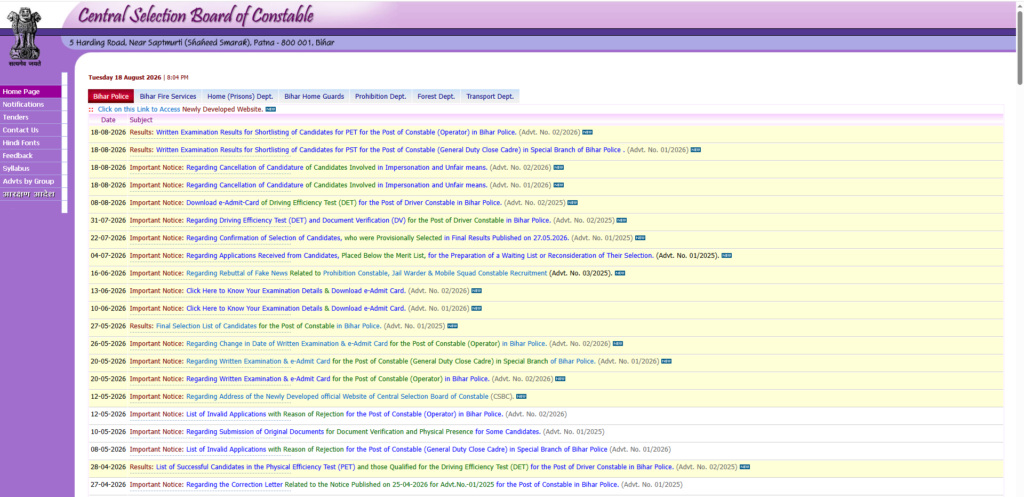Viewport: 1024px width, 497px height.
Task: Open Change in Date of Written Examination notice
Action: click(x=366, y=344)
